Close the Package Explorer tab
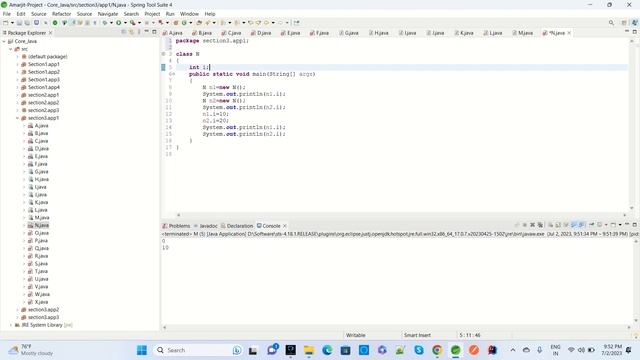This screenshot has width=640, height=360. [51, 33]
